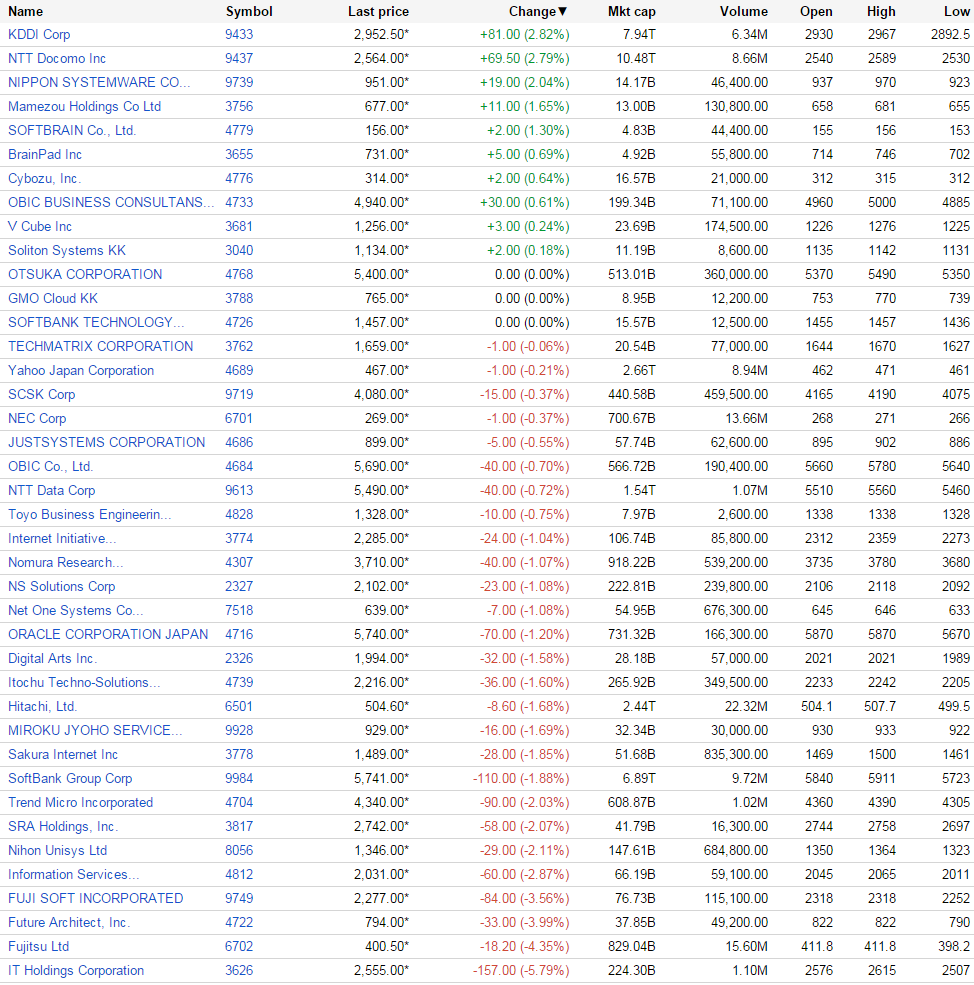The height and width of the screenshot is (985, 974).
Task: Sort by the High column header
Action: tap(881, 11)
